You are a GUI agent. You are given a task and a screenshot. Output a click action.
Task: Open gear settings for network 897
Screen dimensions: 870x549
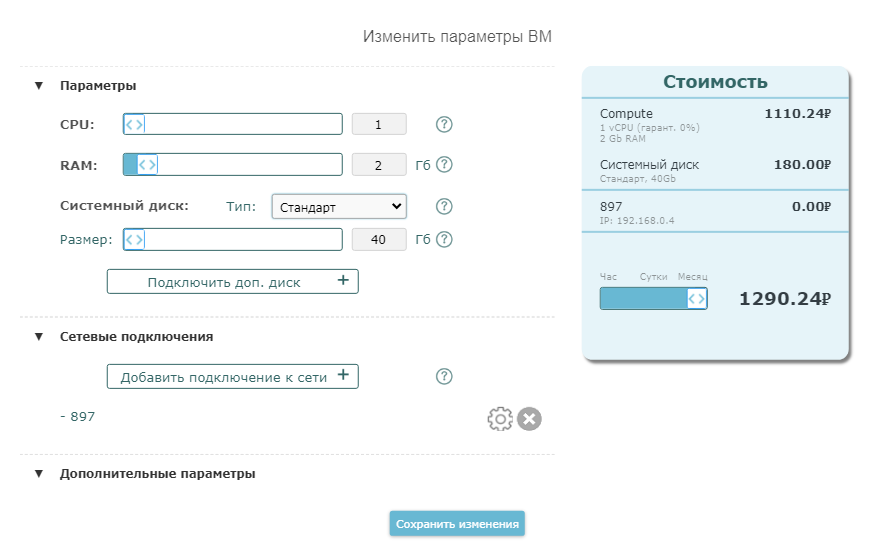[500, 419]
